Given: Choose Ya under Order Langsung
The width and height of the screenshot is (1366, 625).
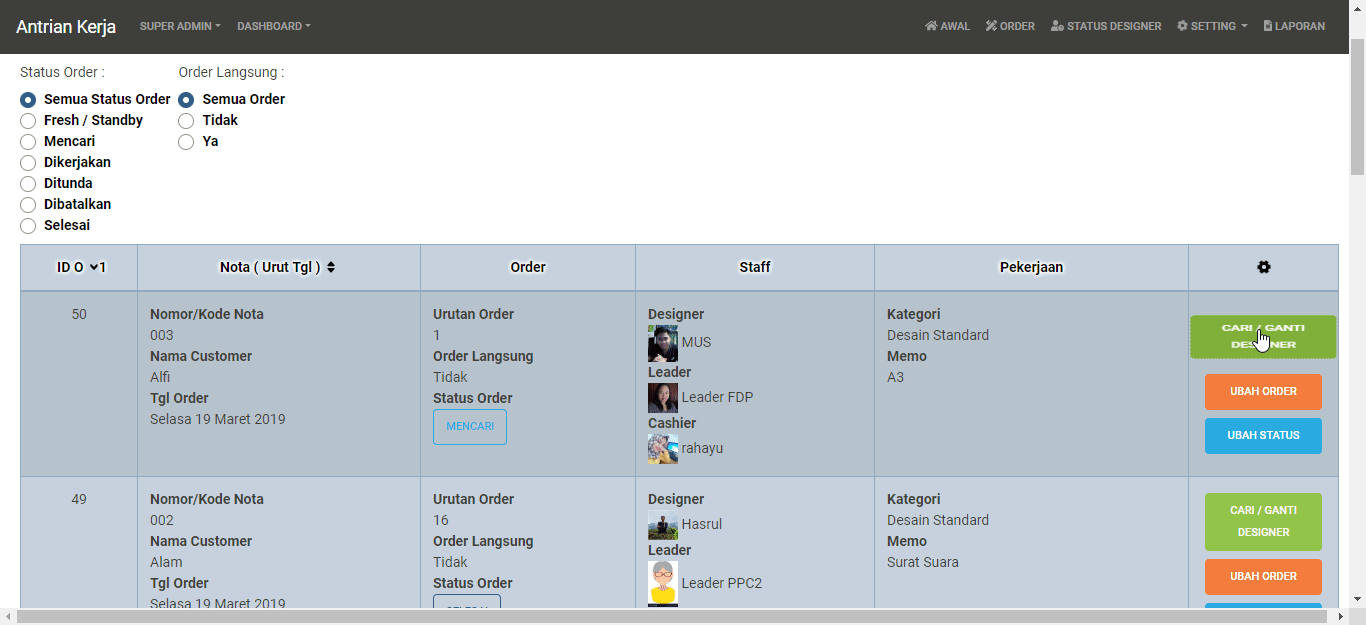Looking at the screenshot, I should pos(186,142).
